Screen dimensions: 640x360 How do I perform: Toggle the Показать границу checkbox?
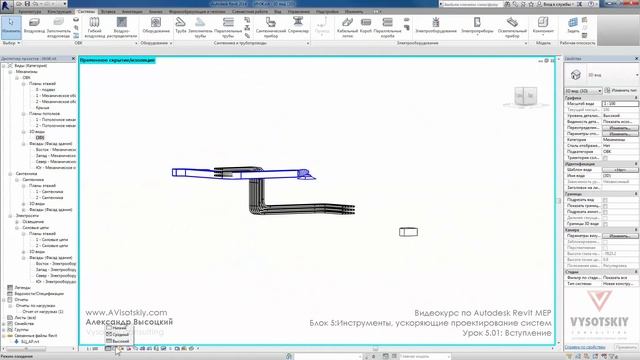point(605,206)
